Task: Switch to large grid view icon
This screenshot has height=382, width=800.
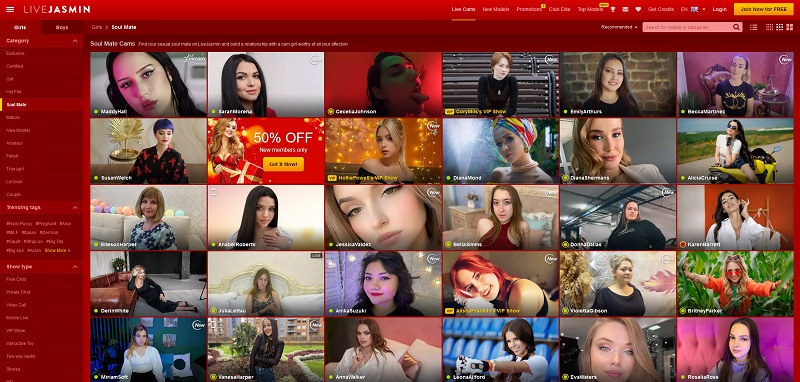Action: 789,27
